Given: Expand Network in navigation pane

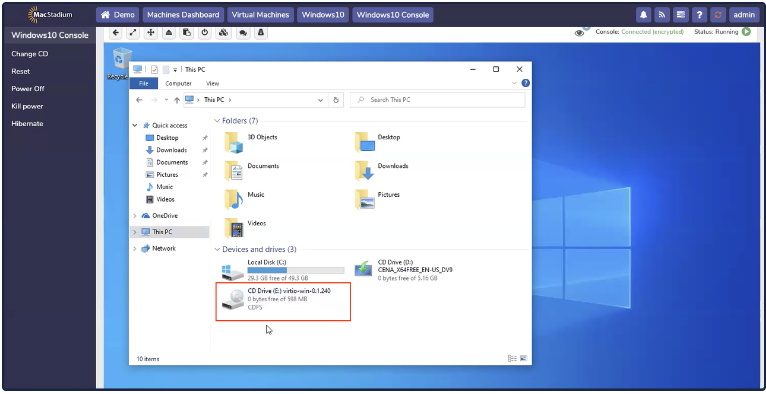Looking at the screenshot, I should (x=135, y=249).
